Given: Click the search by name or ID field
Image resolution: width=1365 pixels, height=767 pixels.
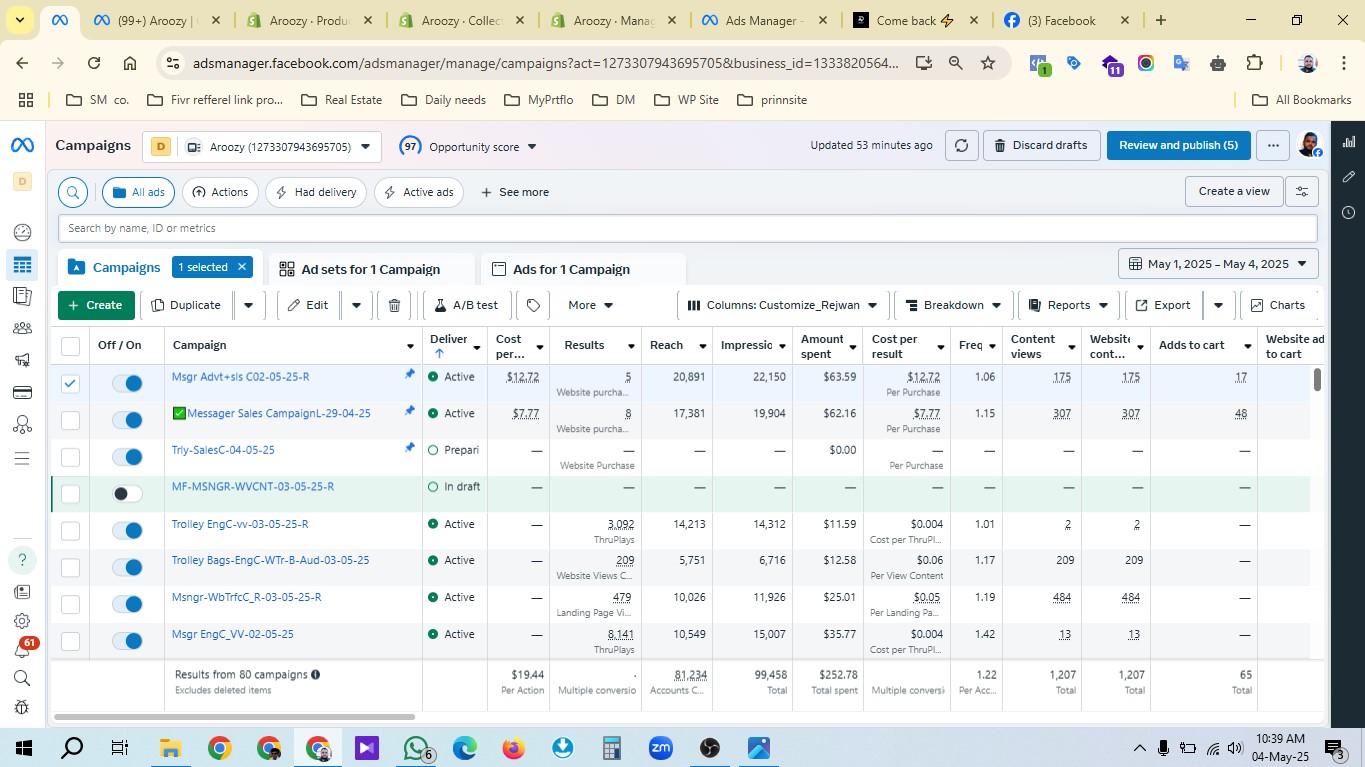Looking at the screenshot, I should [686, 228].
